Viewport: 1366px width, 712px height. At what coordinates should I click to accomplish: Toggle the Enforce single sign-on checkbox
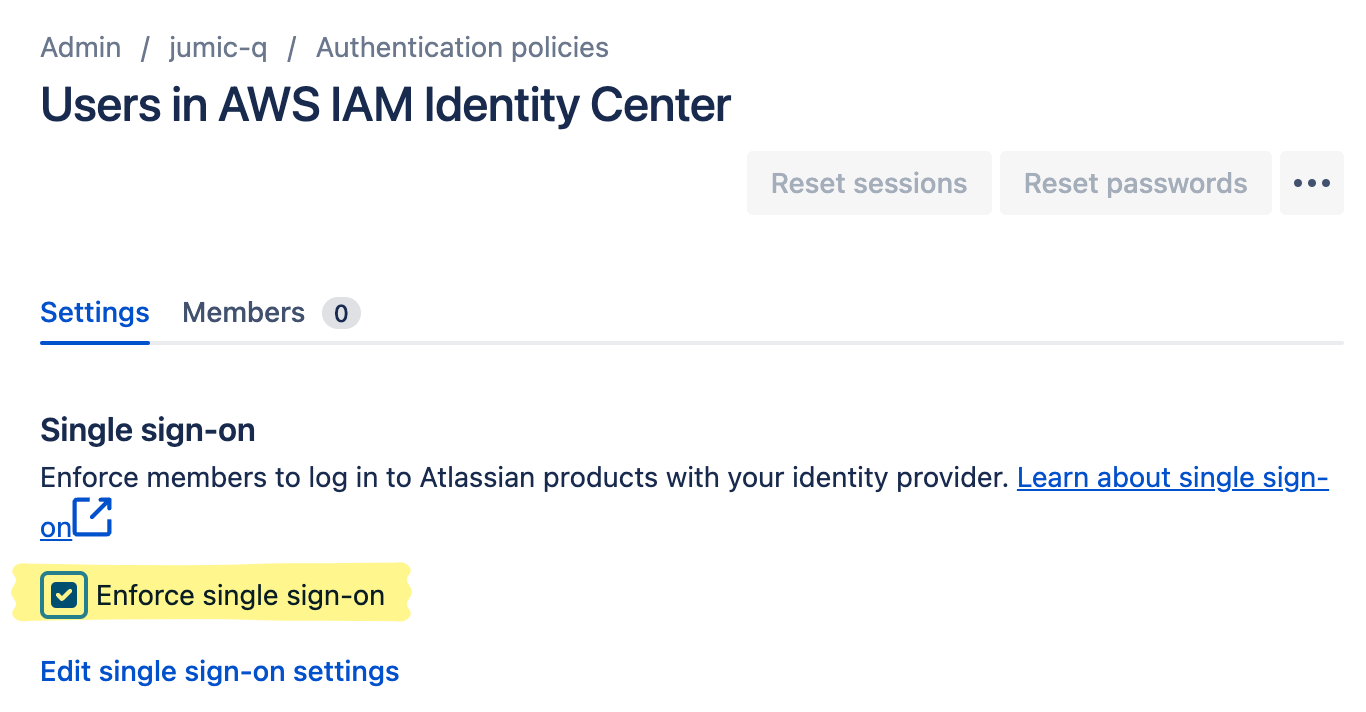(x=64, y=596)
